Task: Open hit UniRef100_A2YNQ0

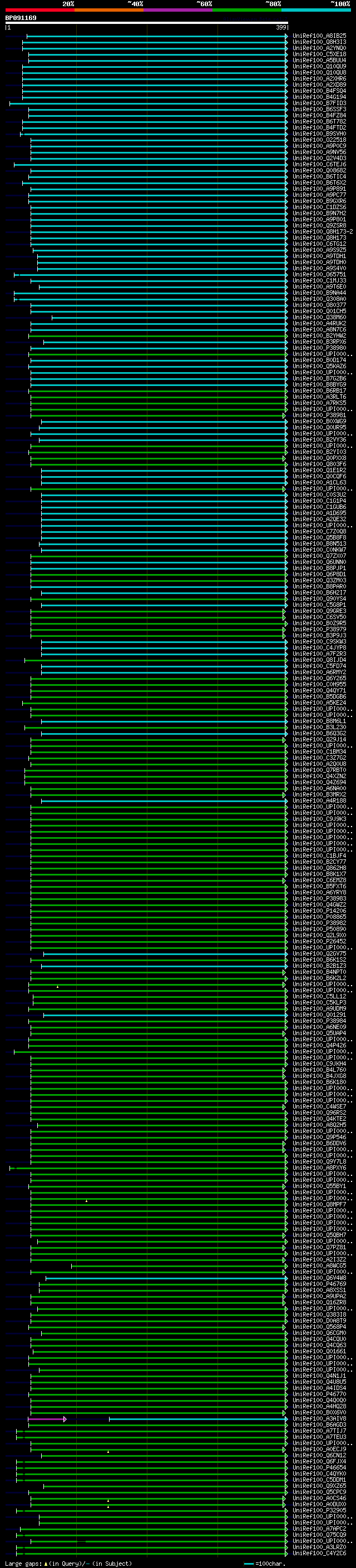Action: pyautogui.click(x=319, y=48)
